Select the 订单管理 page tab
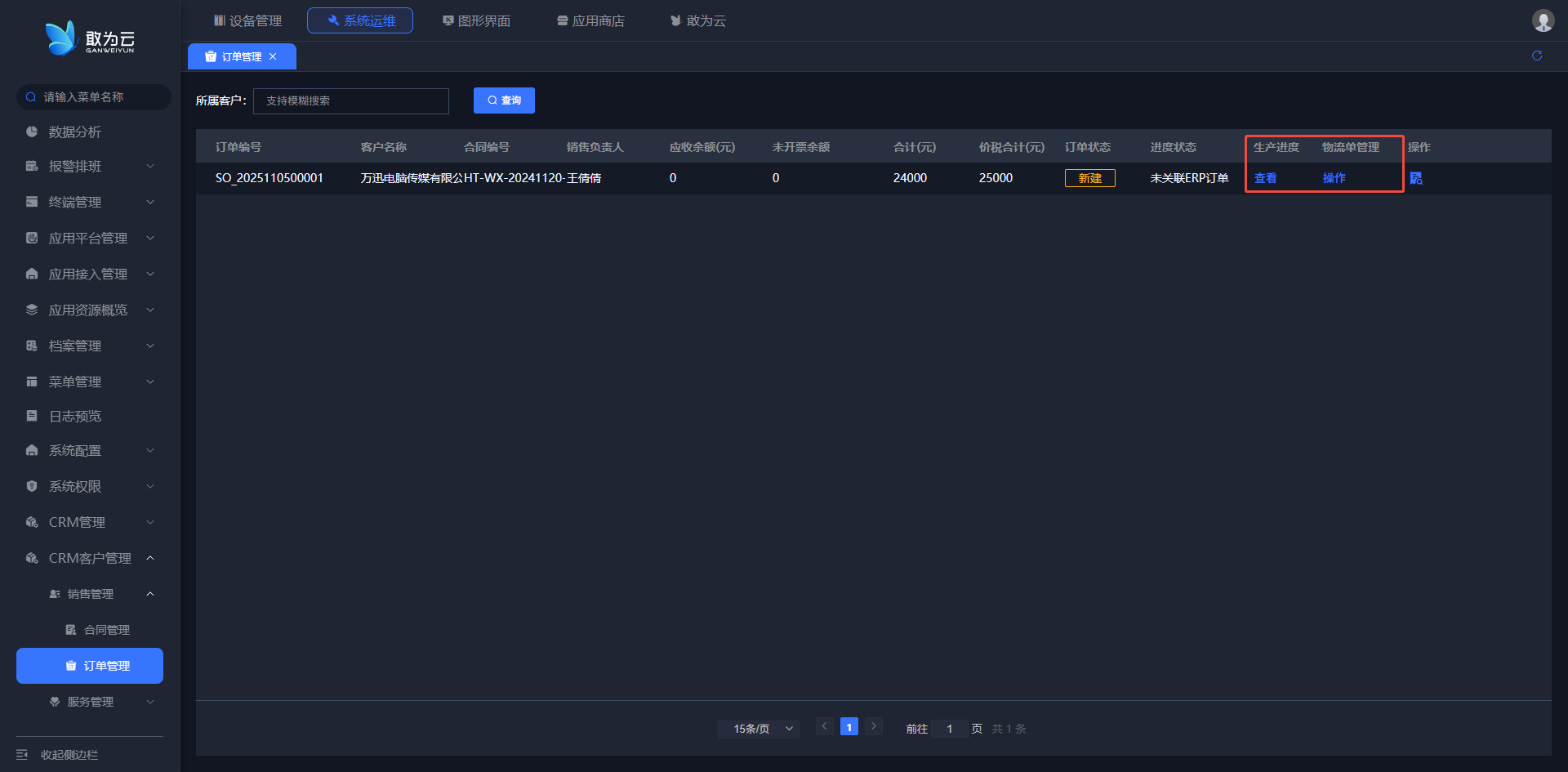 pyautogui.click(x=242, y=56)
